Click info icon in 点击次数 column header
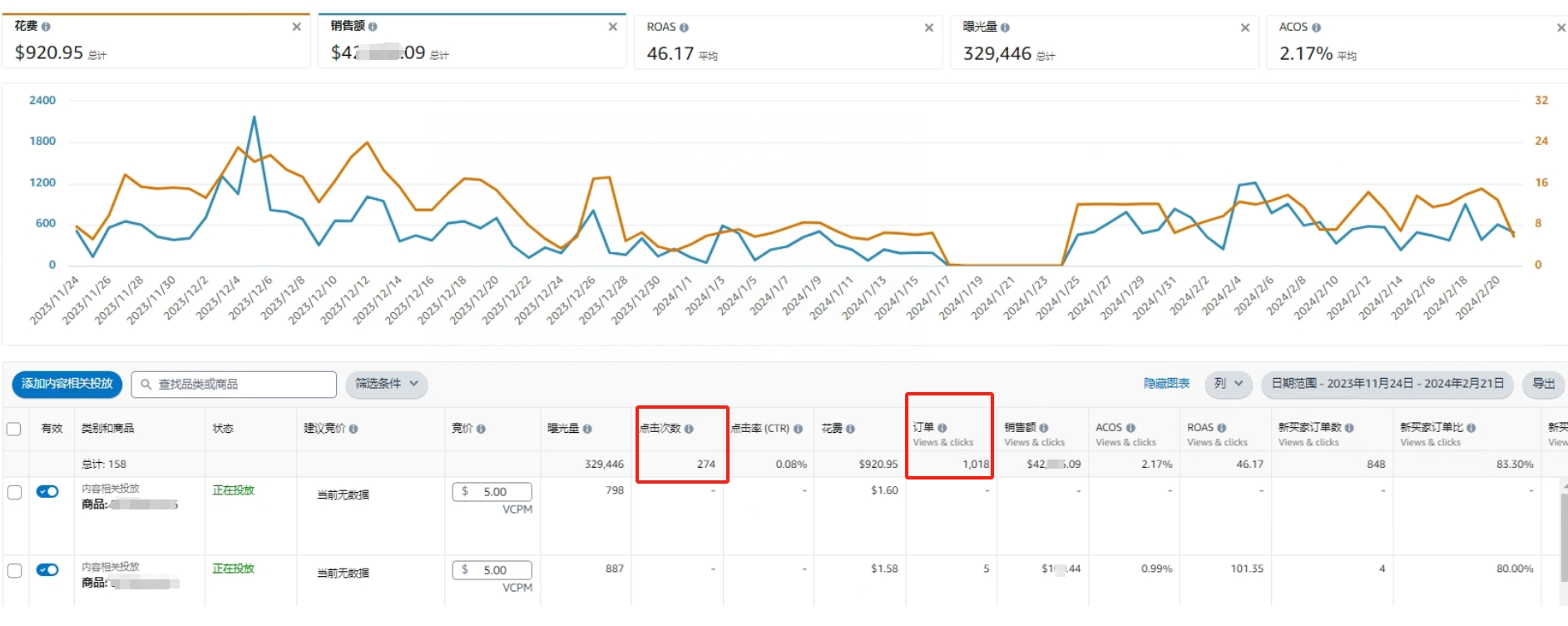The height and width of the screenshot is (626, 1568). pos(689,429)
